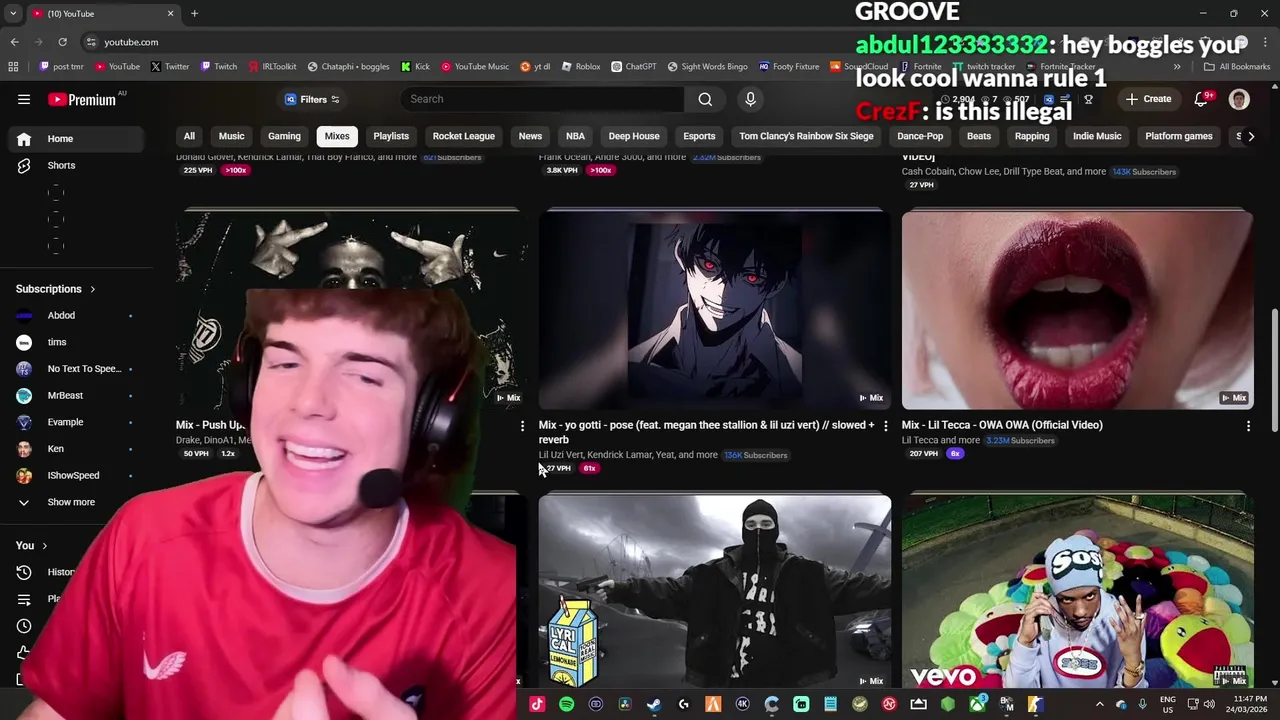Reload the page in Chrome

(62, 42)
